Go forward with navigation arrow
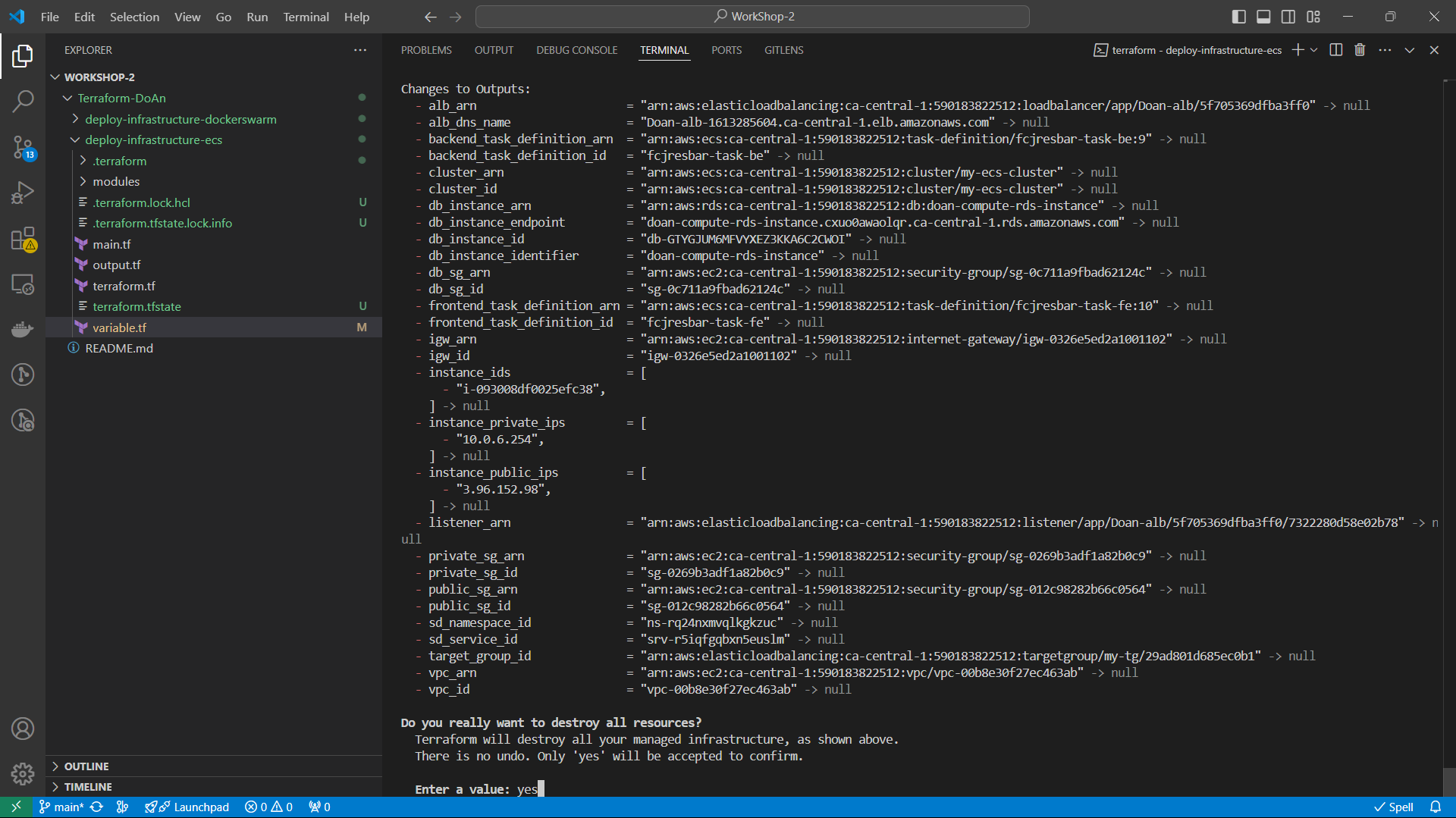 coord(456,17)
